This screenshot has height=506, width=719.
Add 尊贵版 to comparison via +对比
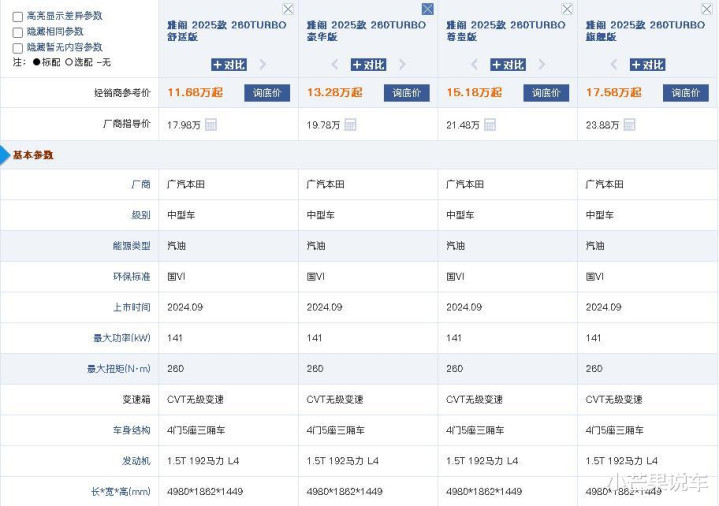tap(508, 65)
